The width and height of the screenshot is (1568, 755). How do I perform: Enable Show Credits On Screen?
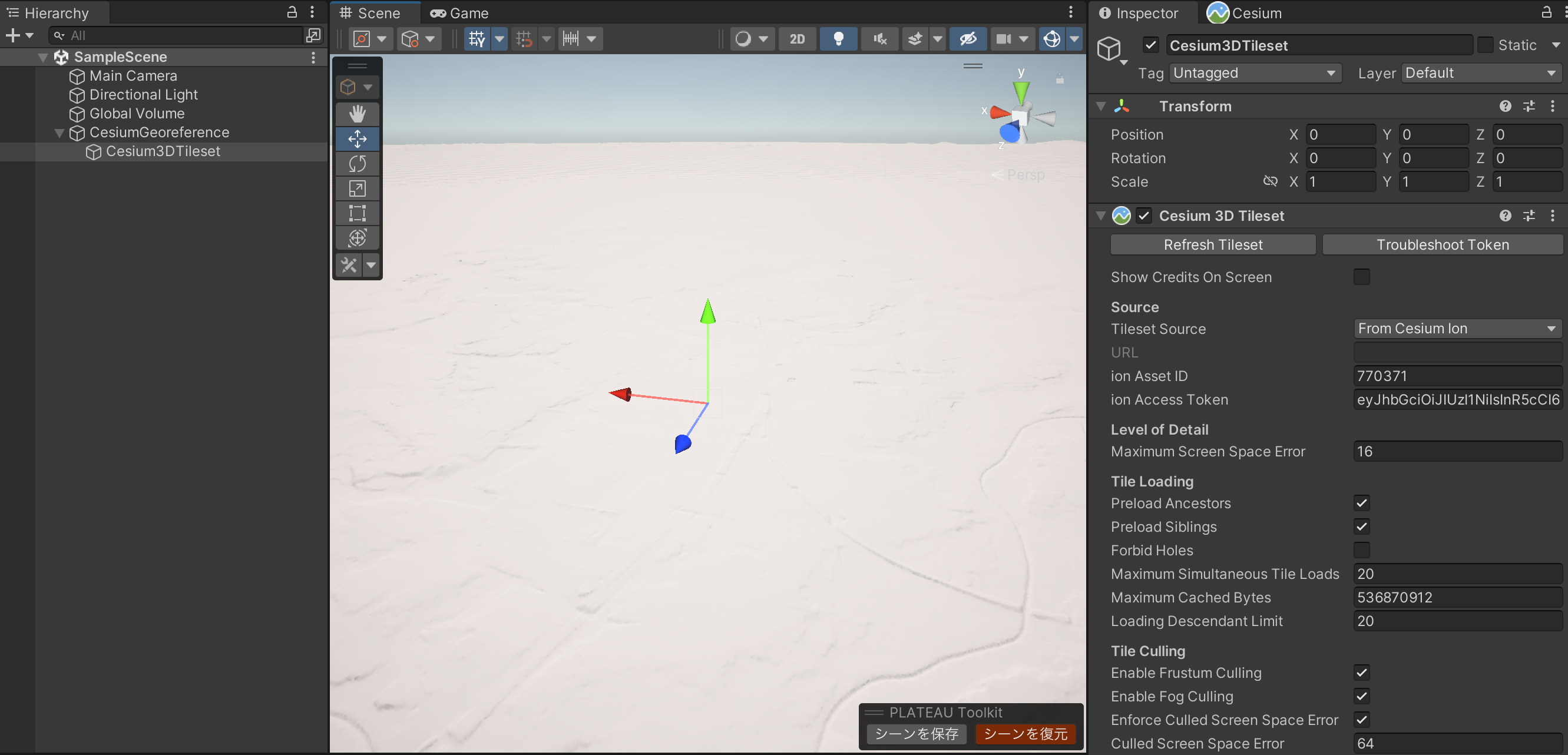(1361, 277)
